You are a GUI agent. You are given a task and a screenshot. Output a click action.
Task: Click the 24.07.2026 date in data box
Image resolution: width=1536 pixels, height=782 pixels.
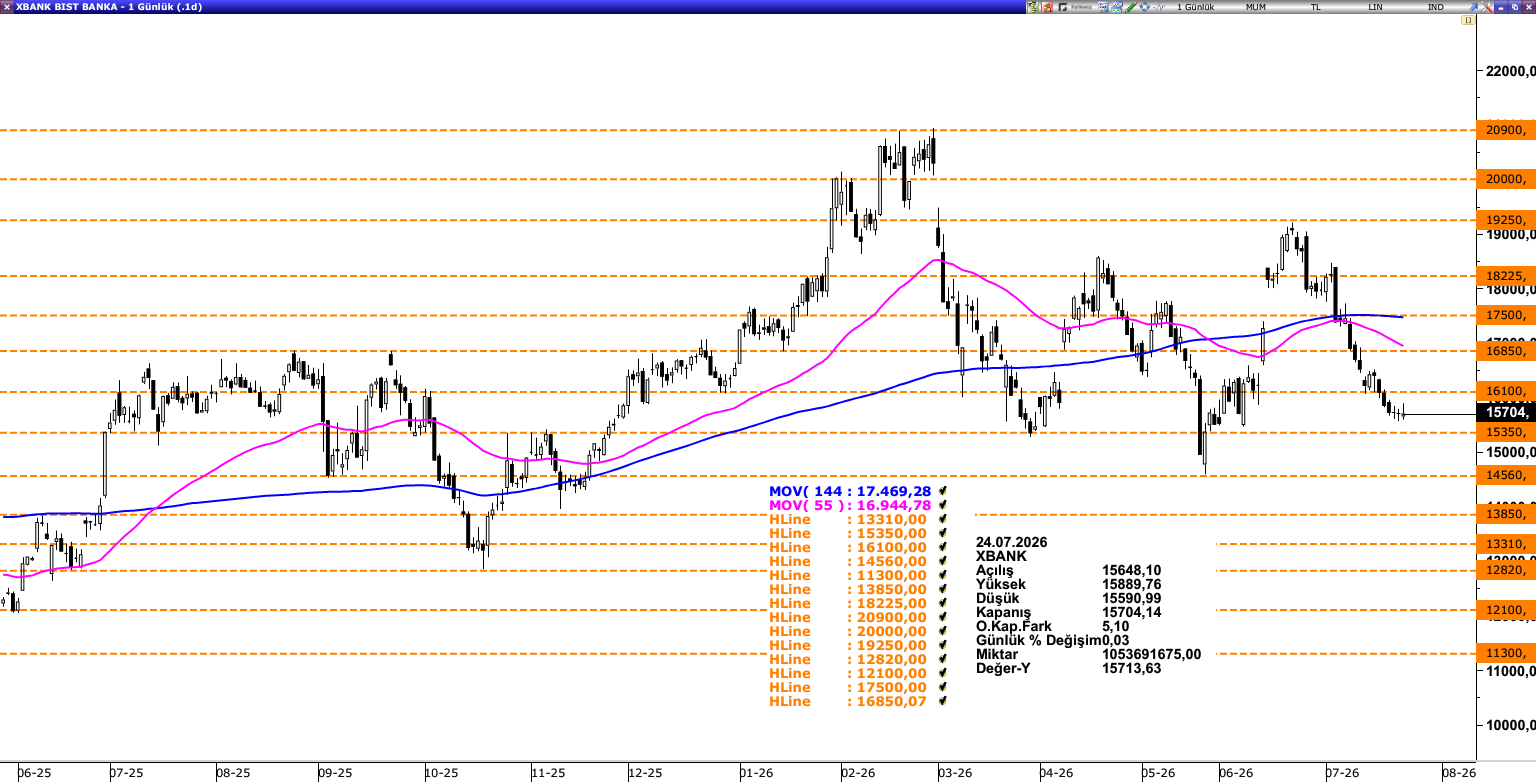(x=1011, y=541)
